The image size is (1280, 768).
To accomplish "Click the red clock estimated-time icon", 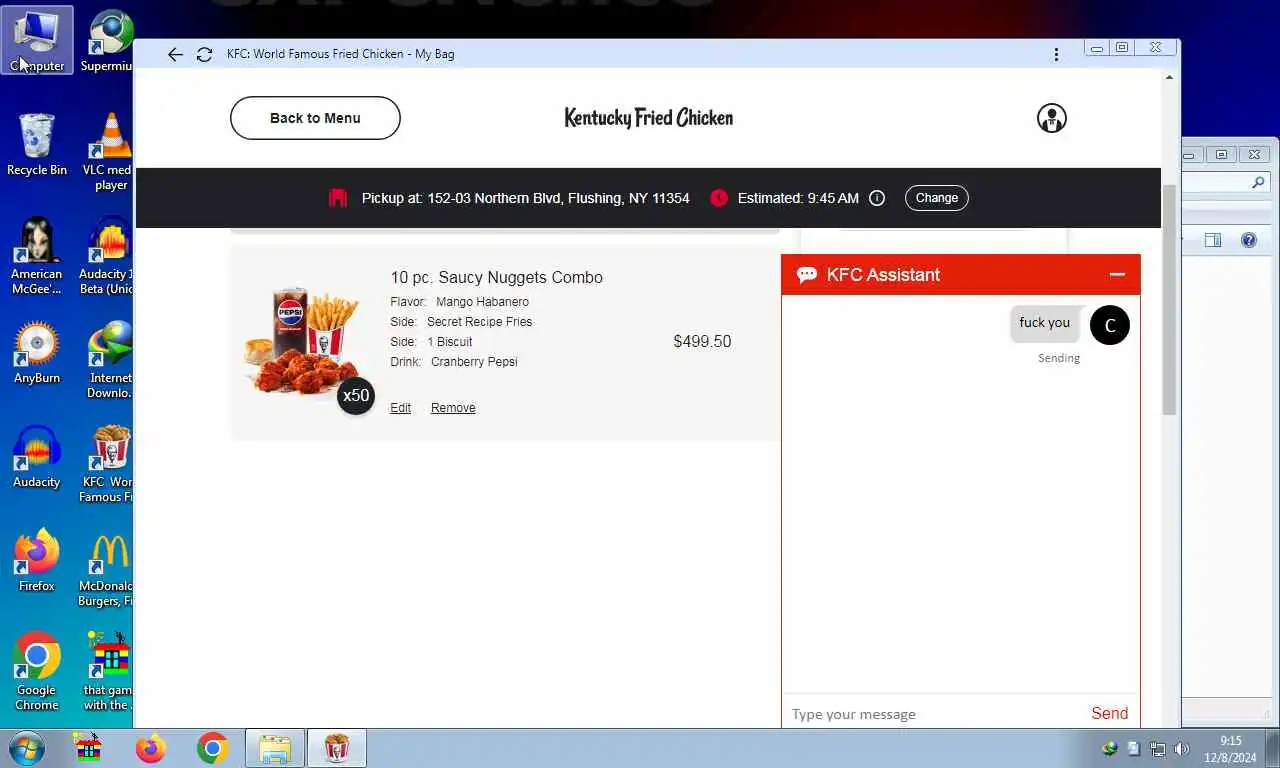I will click(x=719, y=198).
